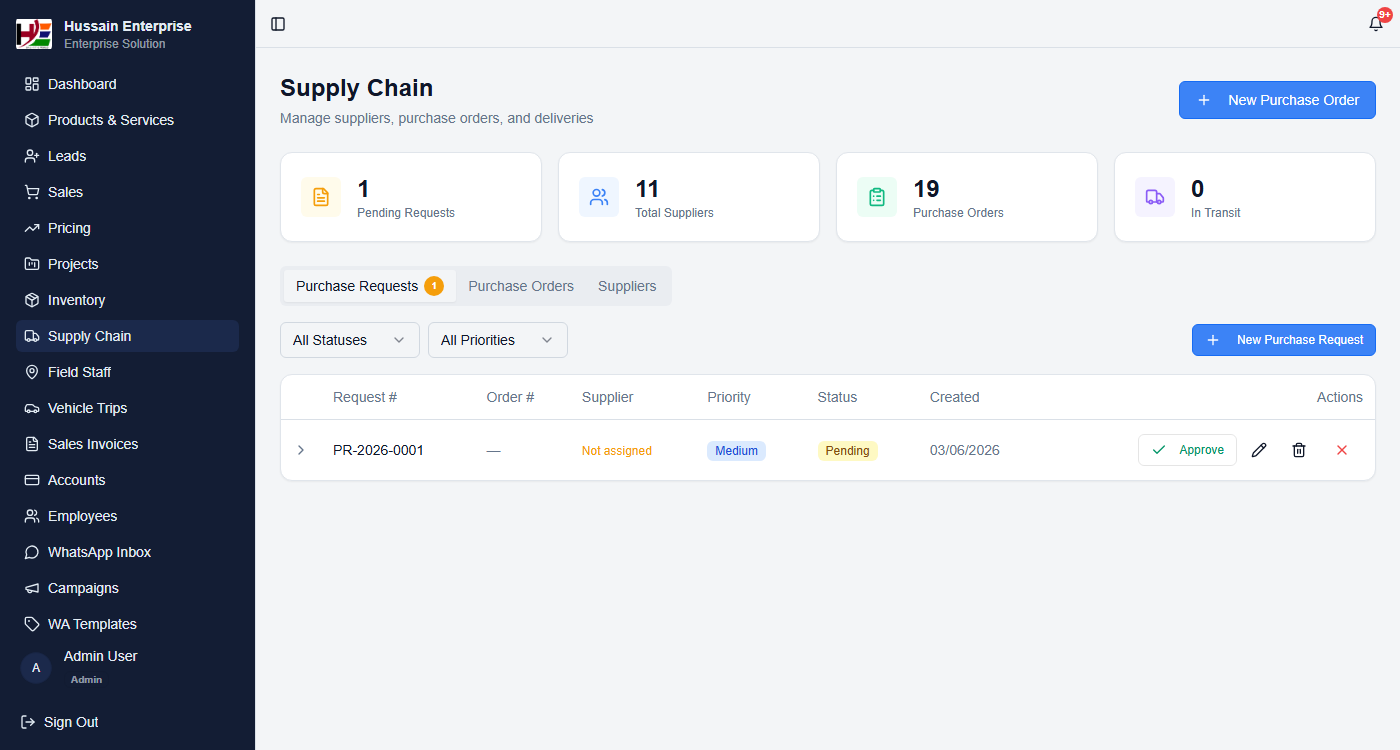
Task: Approve request PR-2026-0001
Action: pos(1187,450)
